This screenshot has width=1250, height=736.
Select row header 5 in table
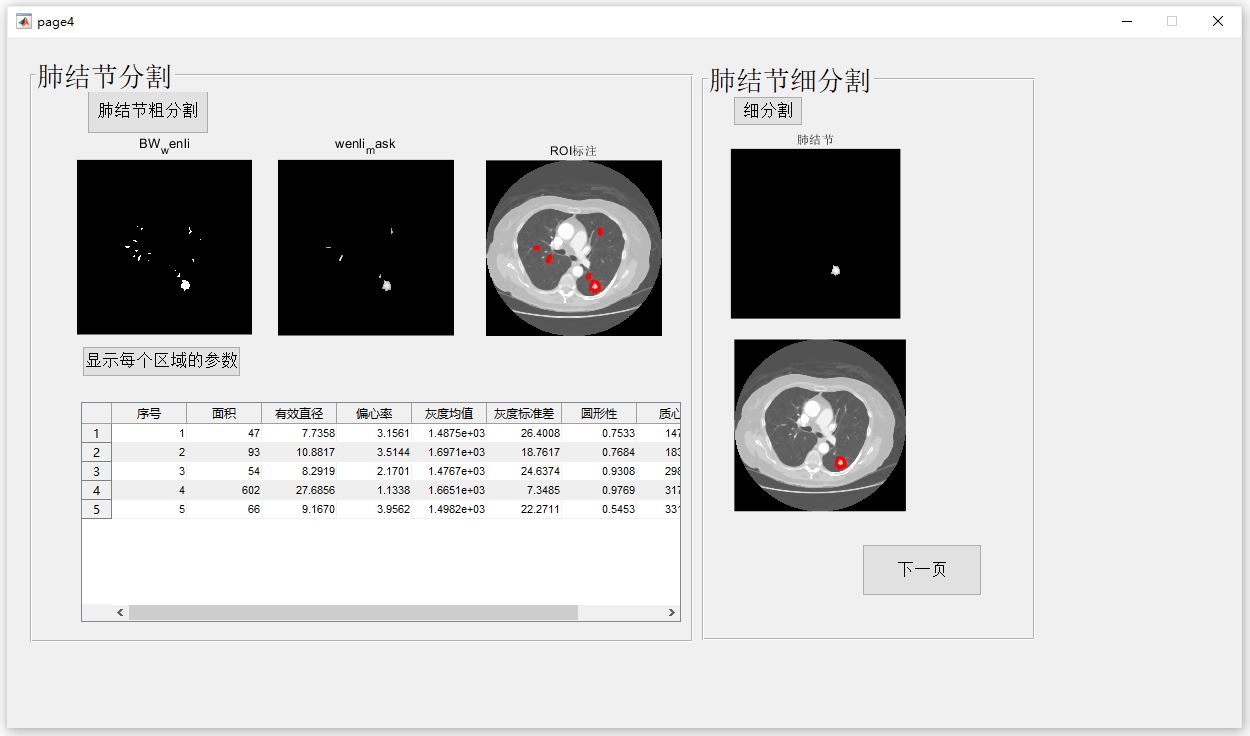[x=97, y=509]
